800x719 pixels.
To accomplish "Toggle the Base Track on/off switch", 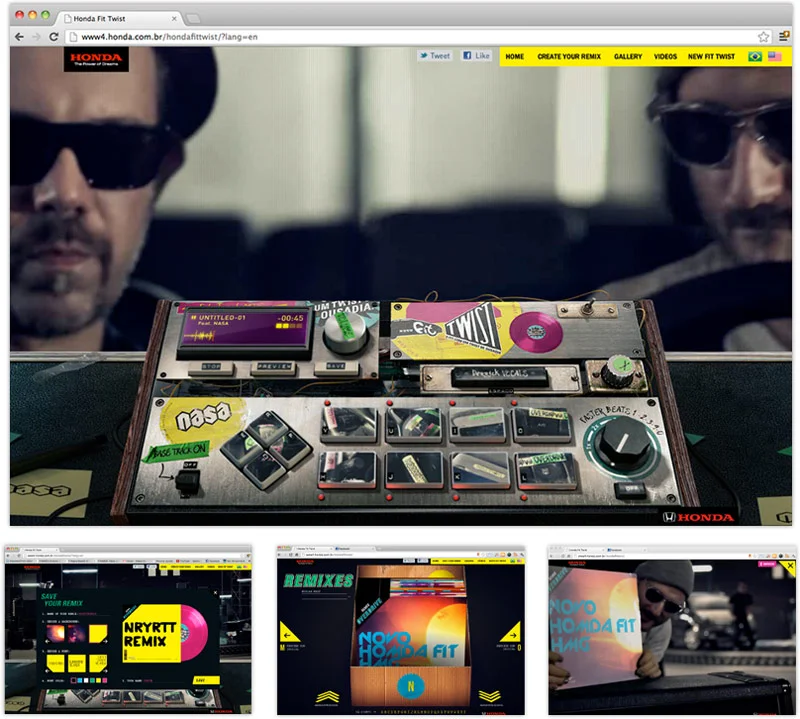I will click(188, 481).
